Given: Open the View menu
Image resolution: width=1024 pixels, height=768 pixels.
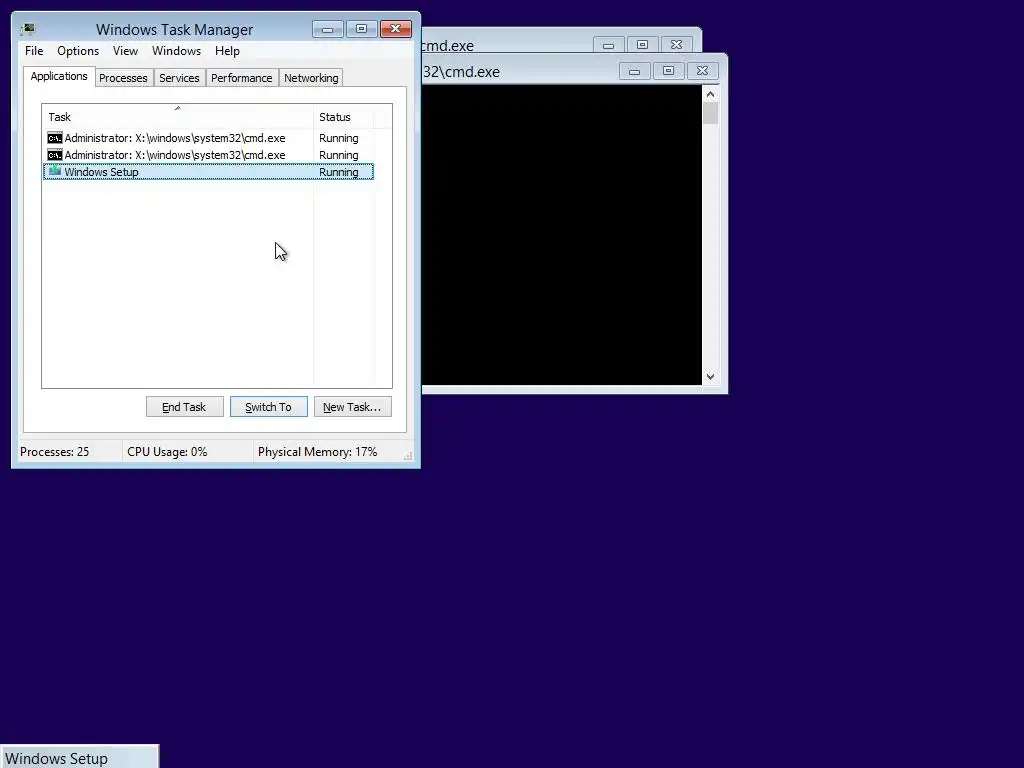Looking at the screenshot, I should pos(125,51).
